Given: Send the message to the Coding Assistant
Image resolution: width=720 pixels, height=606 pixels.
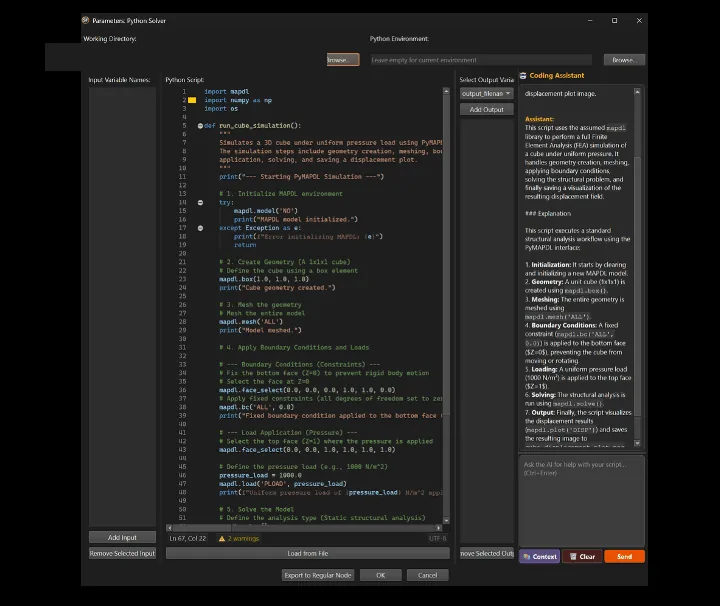Looking at the screenshot, I should [x=624, y=556].
